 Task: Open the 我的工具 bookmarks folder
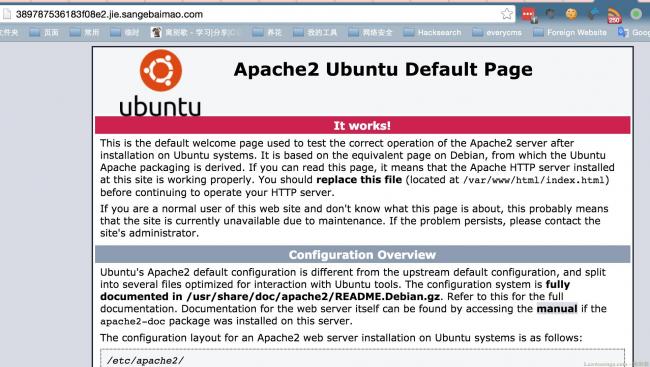tap(315, 32)
